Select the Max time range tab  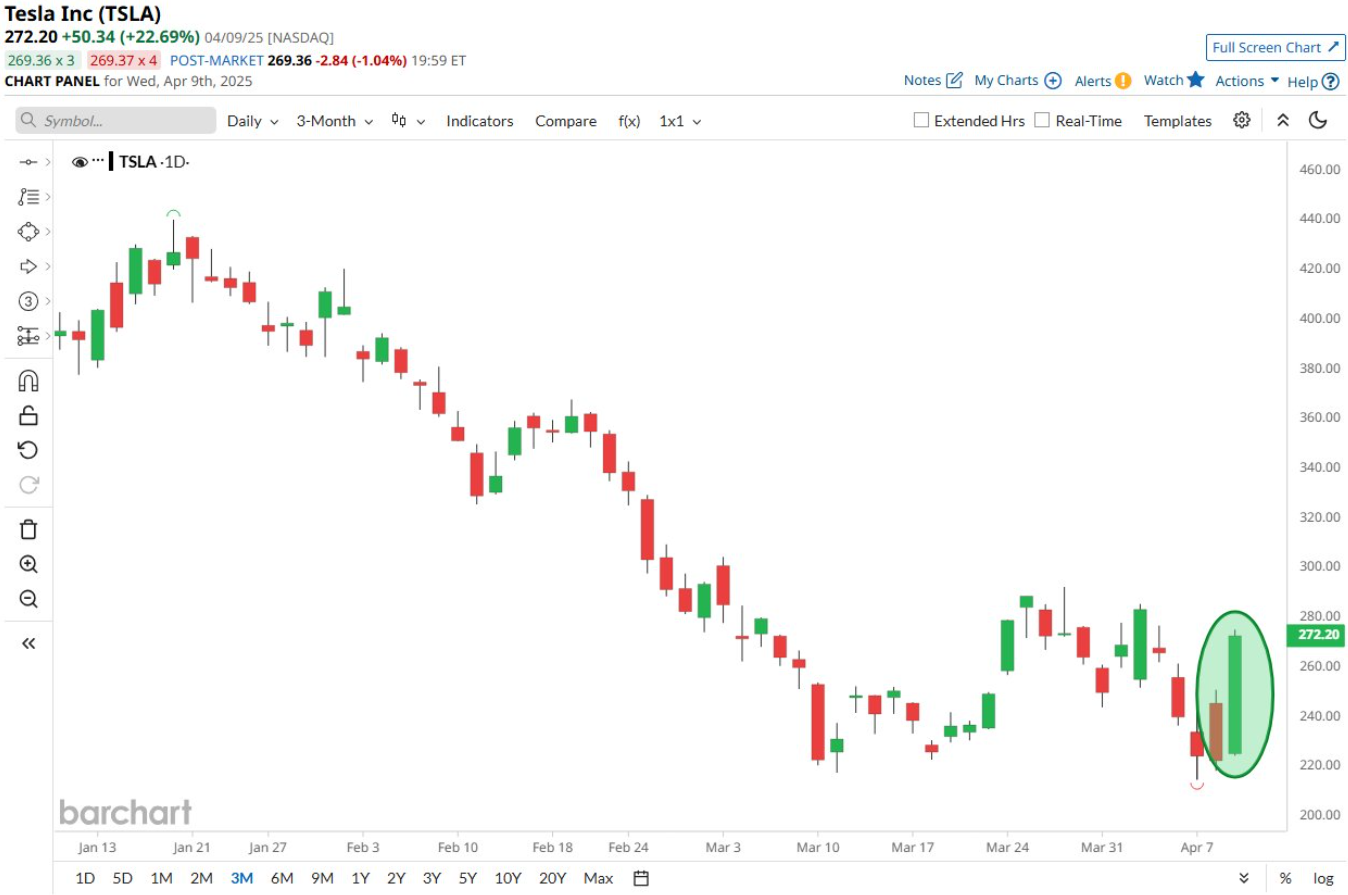598,878
